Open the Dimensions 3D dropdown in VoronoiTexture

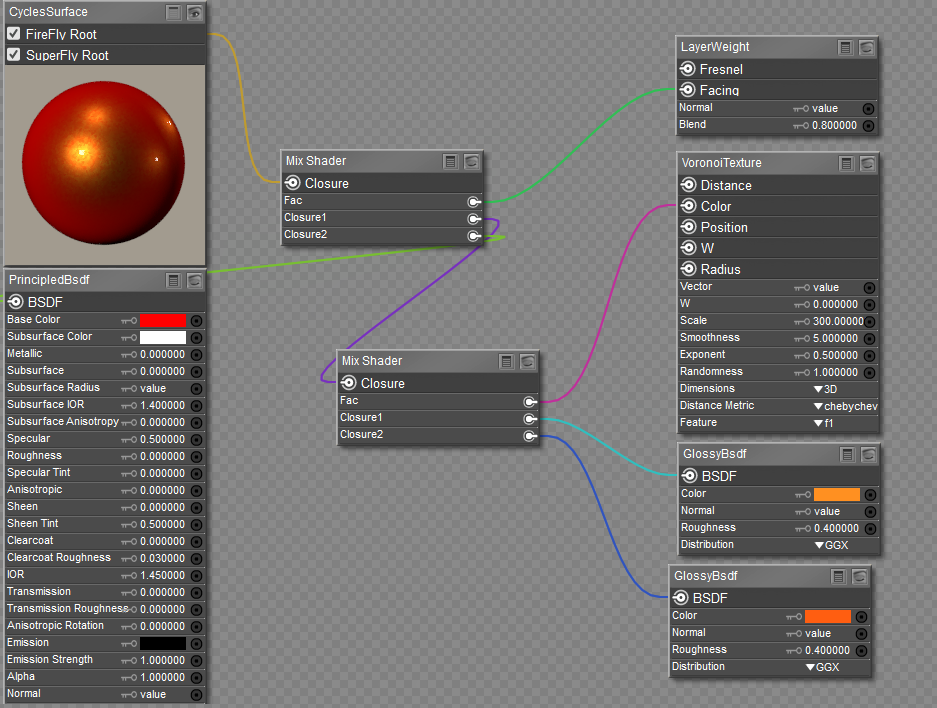[x=826, y=389]
